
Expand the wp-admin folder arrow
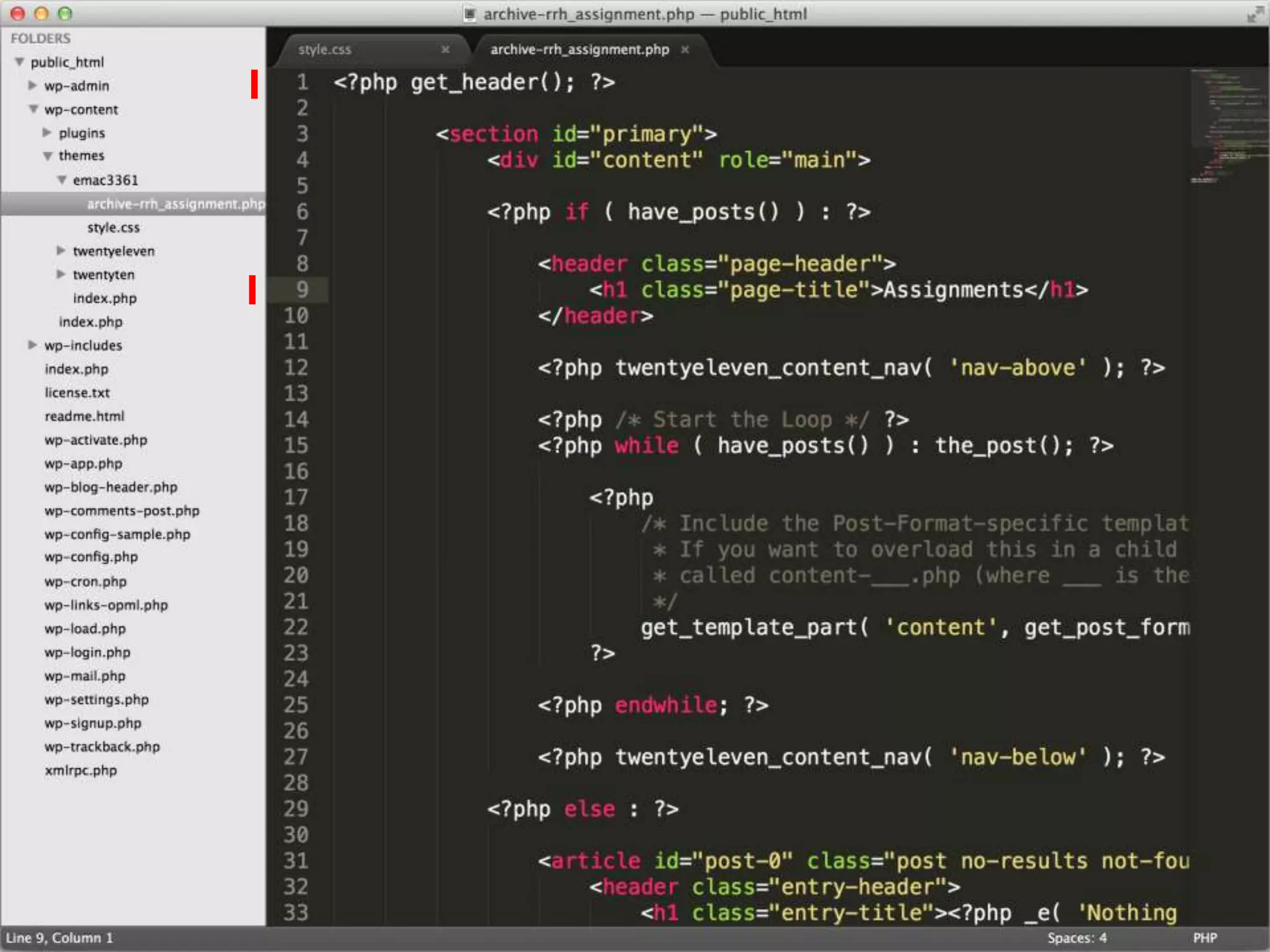point(33,86)
